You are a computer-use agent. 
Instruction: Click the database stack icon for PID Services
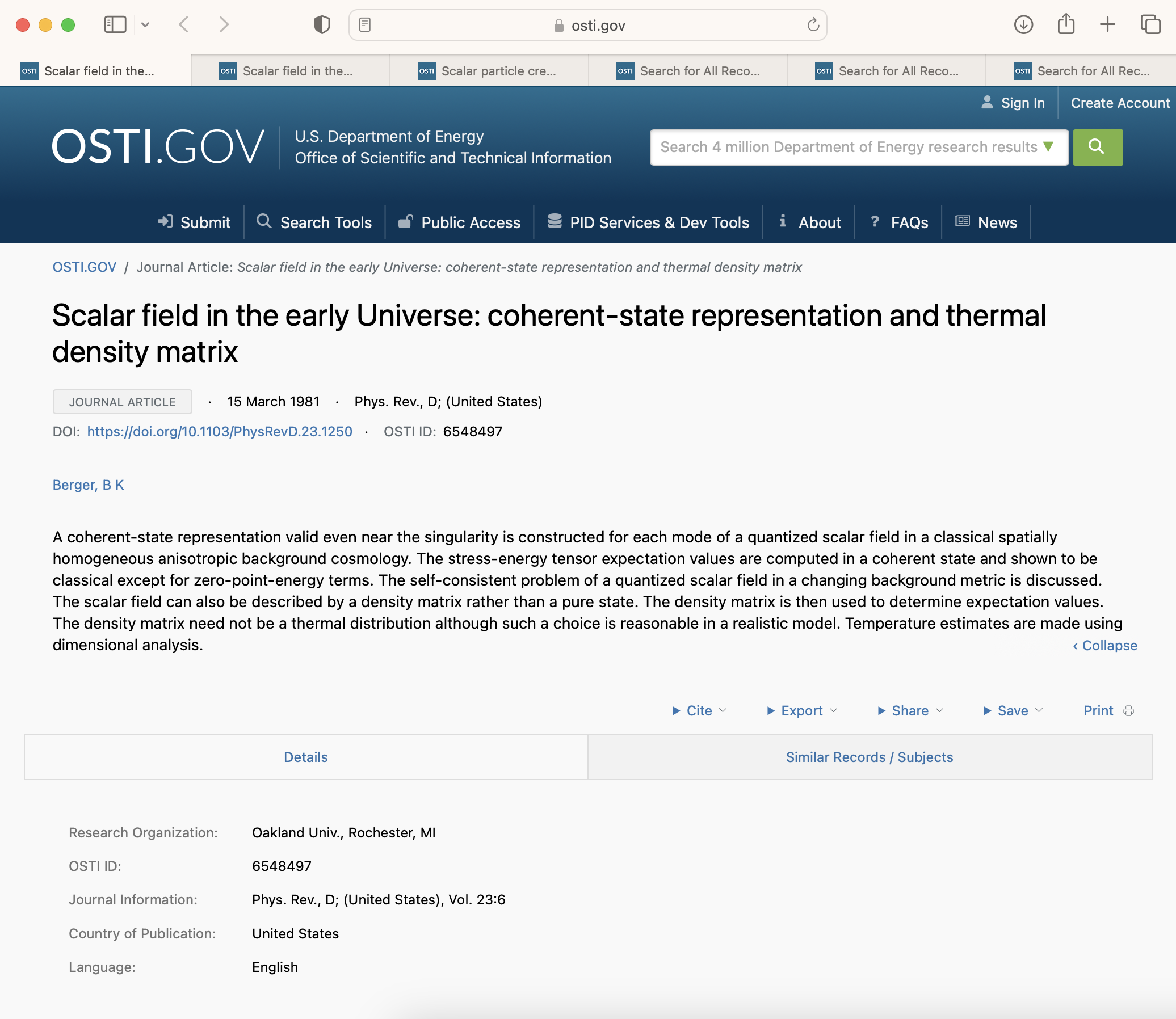[x=555, y=221]
